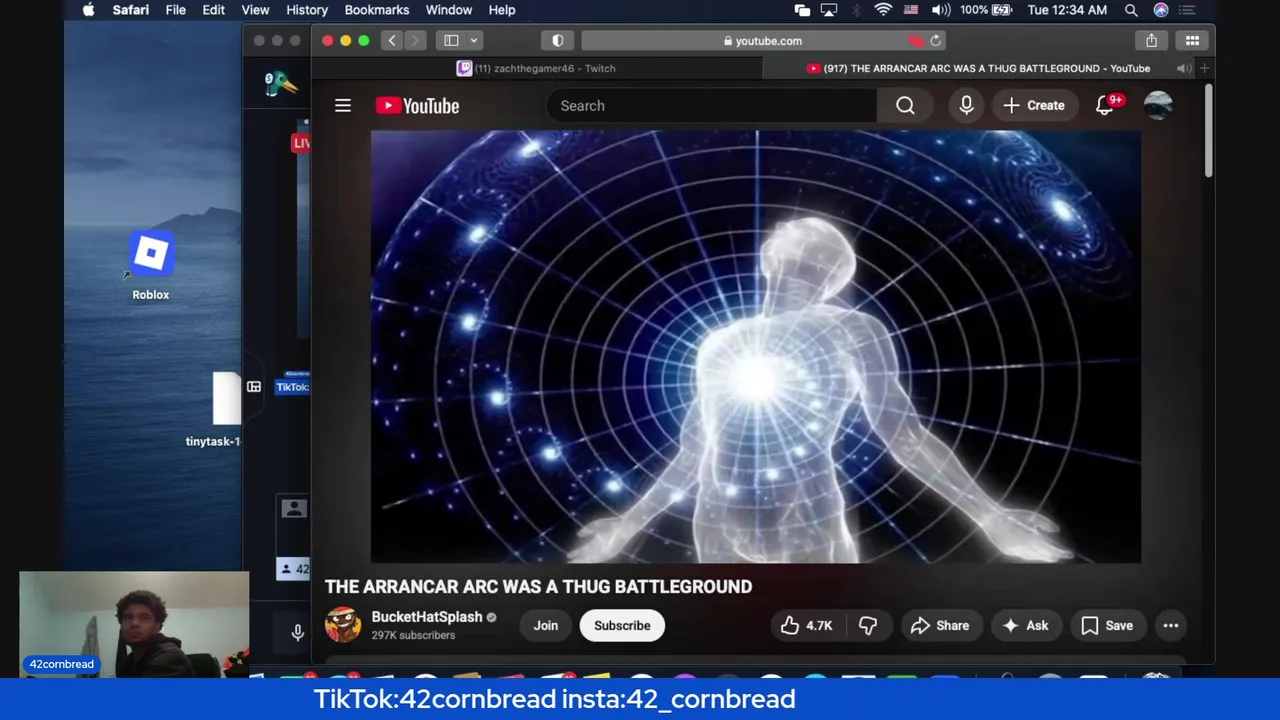
Task: Click the magnifier search button on YouTube
Action: pos(905,105)
